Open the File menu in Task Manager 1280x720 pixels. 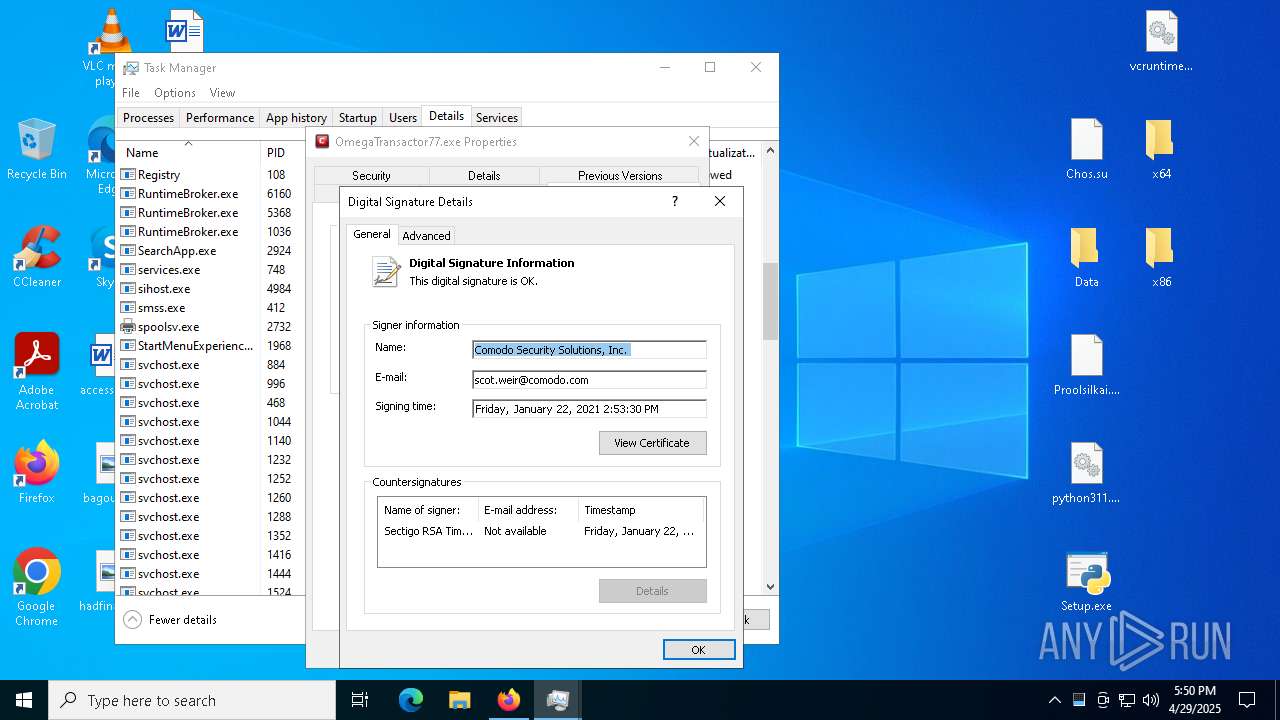coord(131,93)
